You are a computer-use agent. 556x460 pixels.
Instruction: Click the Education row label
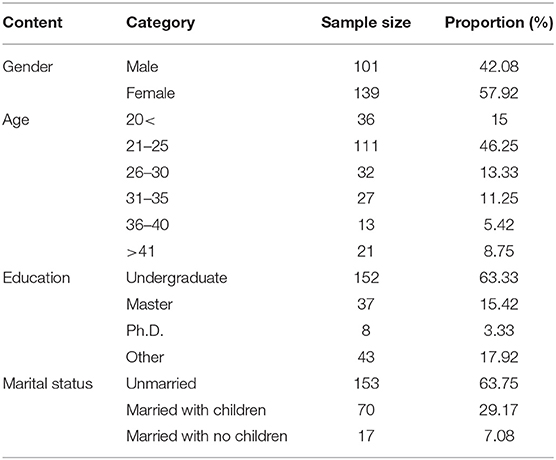tap(36, 278)
